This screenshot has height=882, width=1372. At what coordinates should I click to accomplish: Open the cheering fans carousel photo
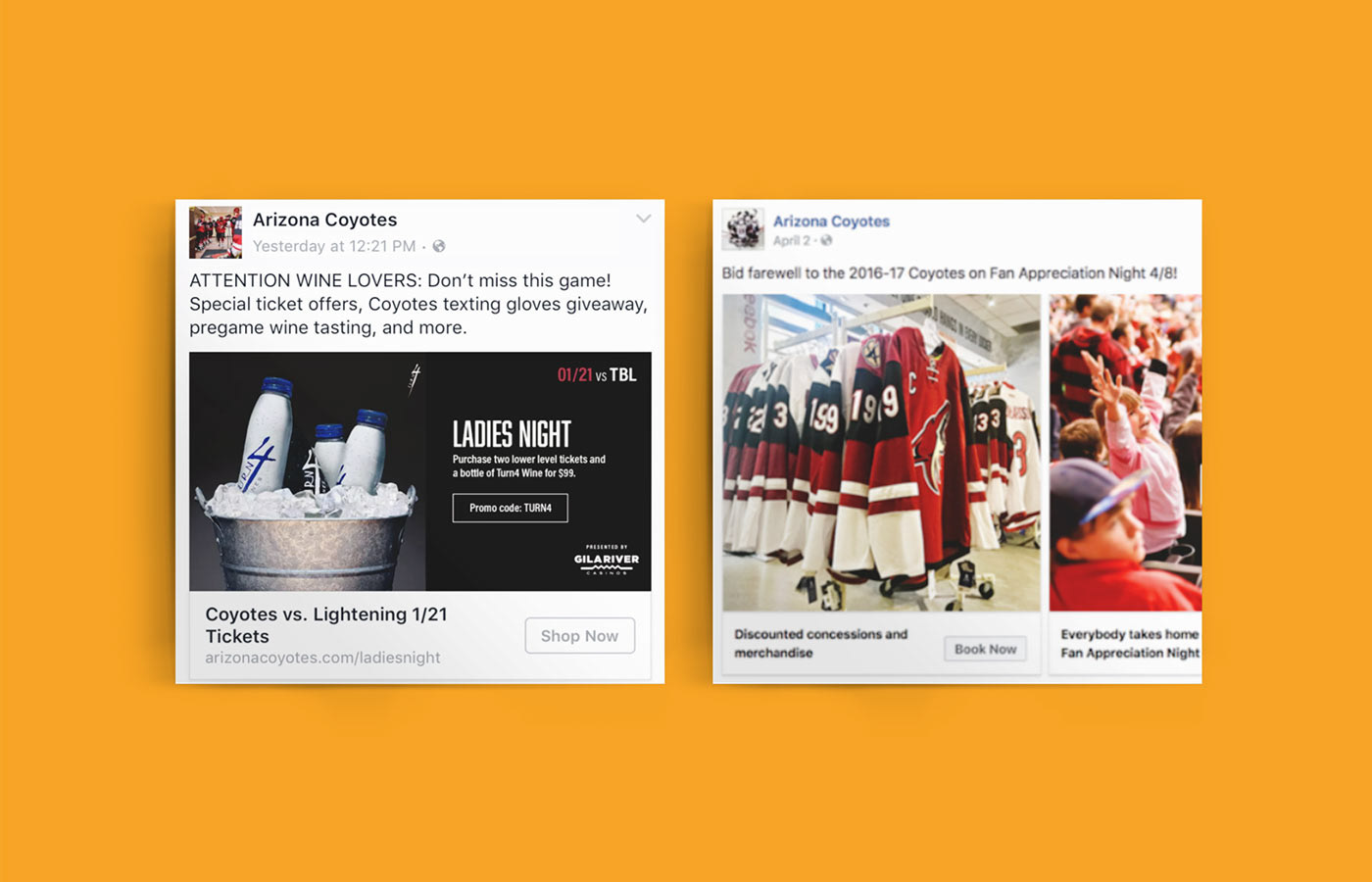pyautogui.click(x=1125, y=453)
